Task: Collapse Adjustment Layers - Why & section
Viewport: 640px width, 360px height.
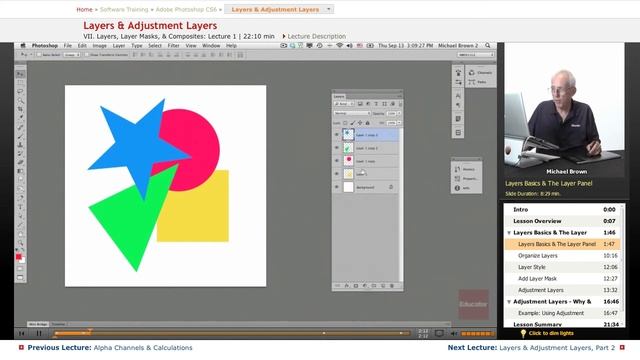Action: coord(509,302)
